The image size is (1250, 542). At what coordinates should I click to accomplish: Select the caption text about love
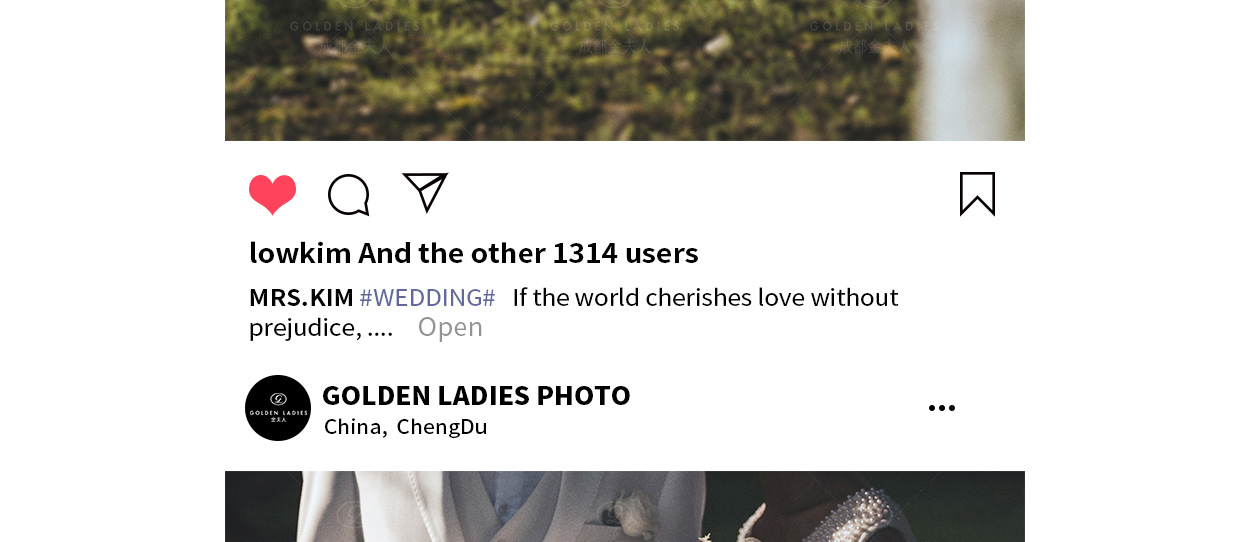pos(573,312)
